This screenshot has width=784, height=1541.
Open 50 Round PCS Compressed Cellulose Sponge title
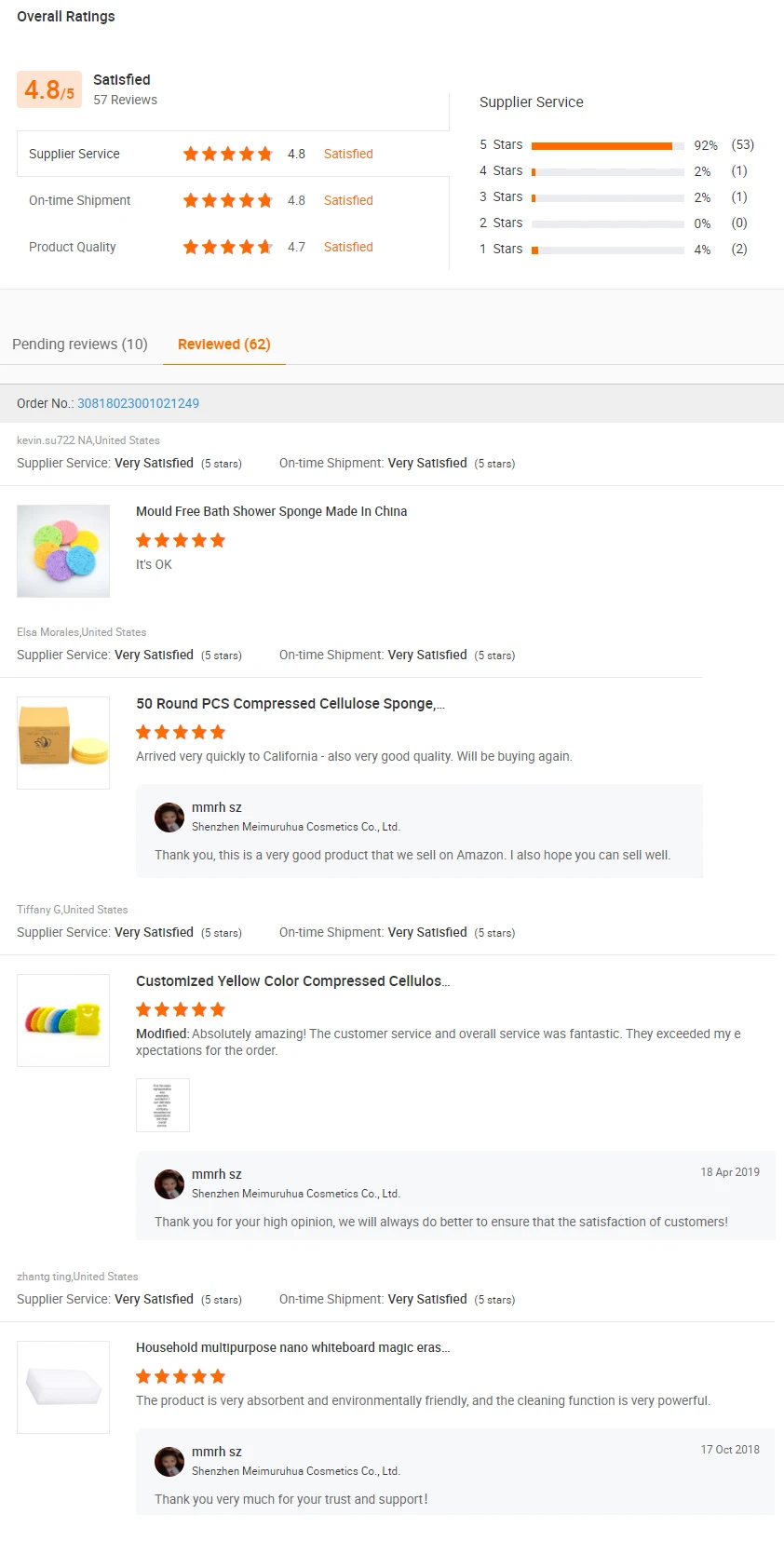290,704
